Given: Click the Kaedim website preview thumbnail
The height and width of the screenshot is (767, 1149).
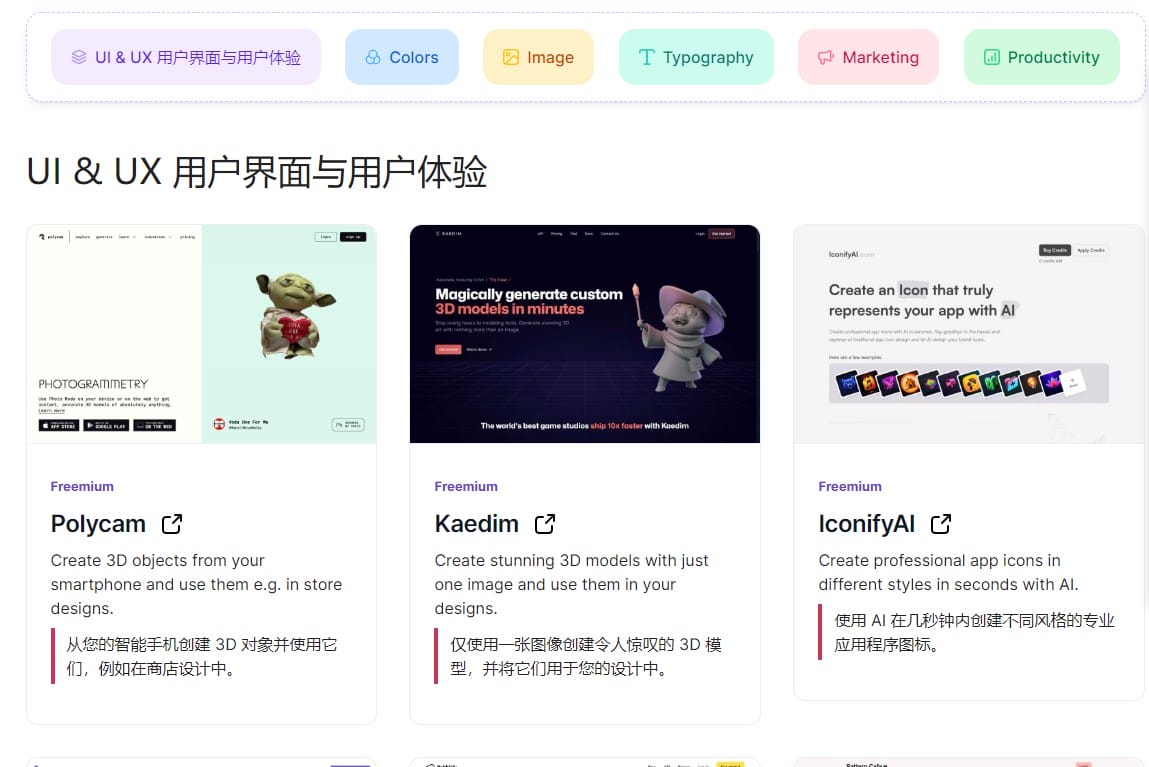Looking at the screenshot, I should tap(585, 334).
